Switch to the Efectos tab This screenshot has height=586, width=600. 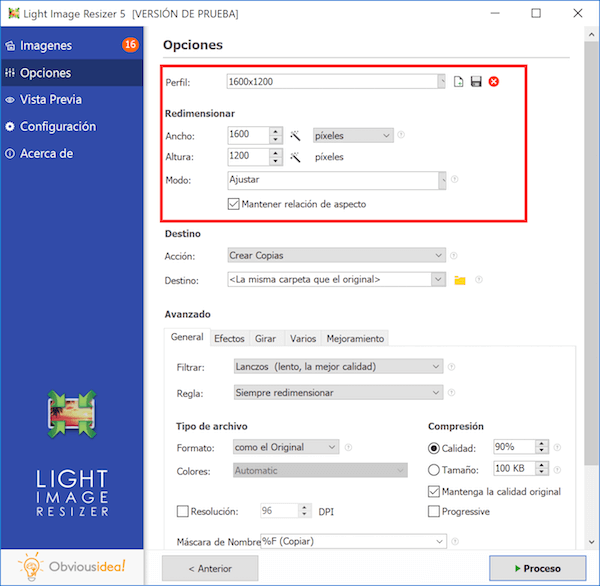pyautogui.click(x=229, y=339)
